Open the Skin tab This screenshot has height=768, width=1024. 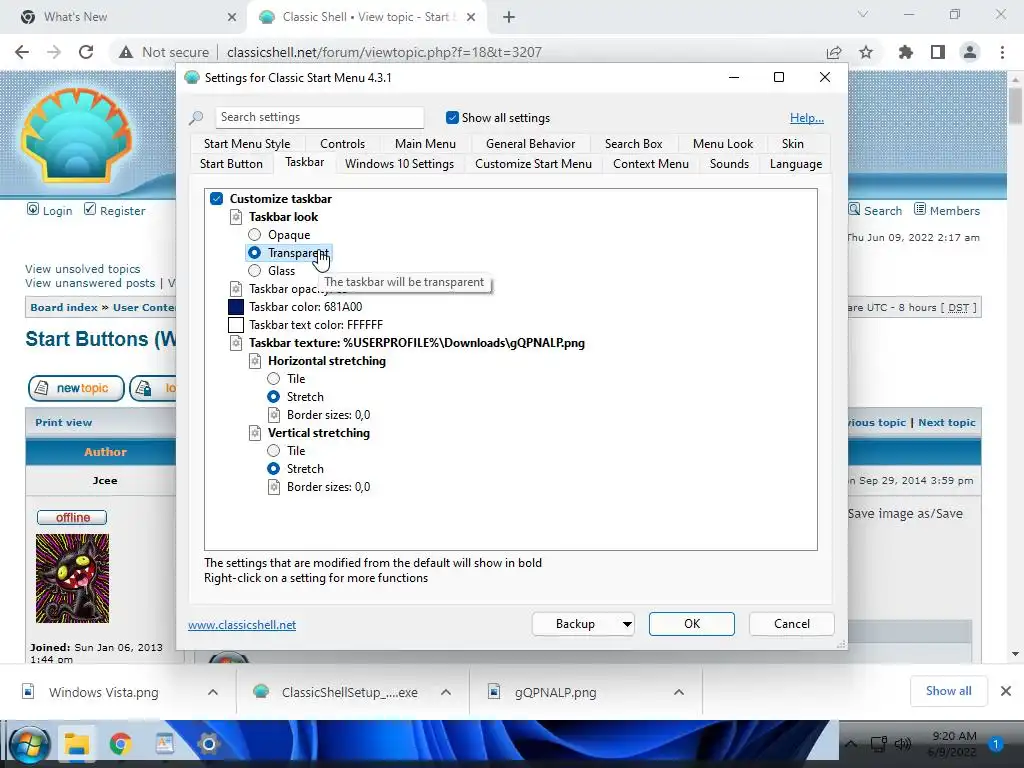pos(793,144)
